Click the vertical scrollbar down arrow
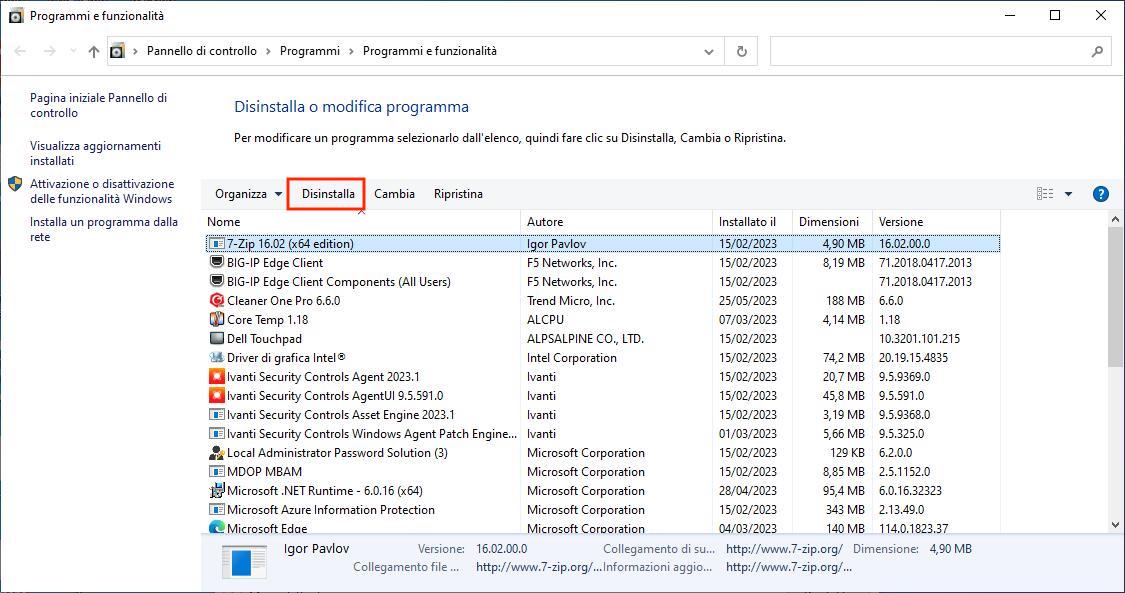Viewport: 1125px width, 593px height. click(x=1116, y=525)
